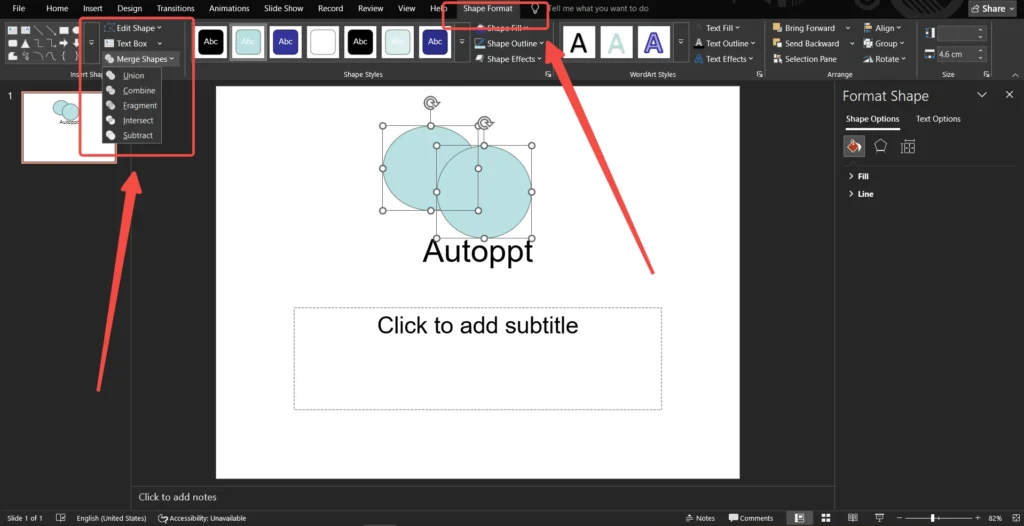1024x526 pixels.
Task: Choose Intersect in the Merge Shapes menu
Action: click(x=138, y=120)
